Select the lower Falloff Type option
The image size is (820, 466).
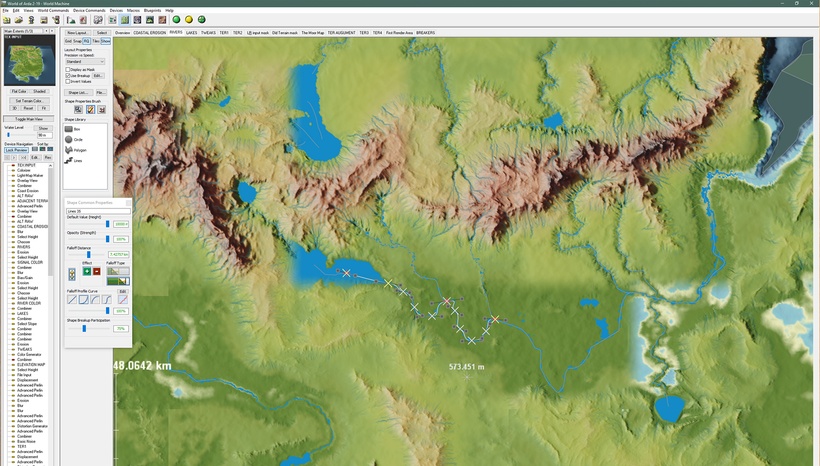[118, 281]
